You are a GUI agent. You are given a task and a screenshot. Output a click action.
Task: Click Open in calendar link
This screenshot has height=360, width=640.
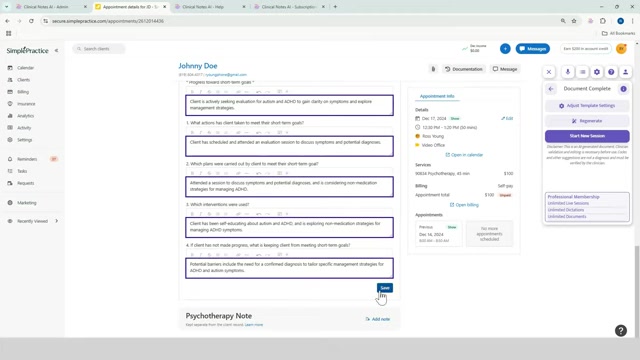[464, 155]
